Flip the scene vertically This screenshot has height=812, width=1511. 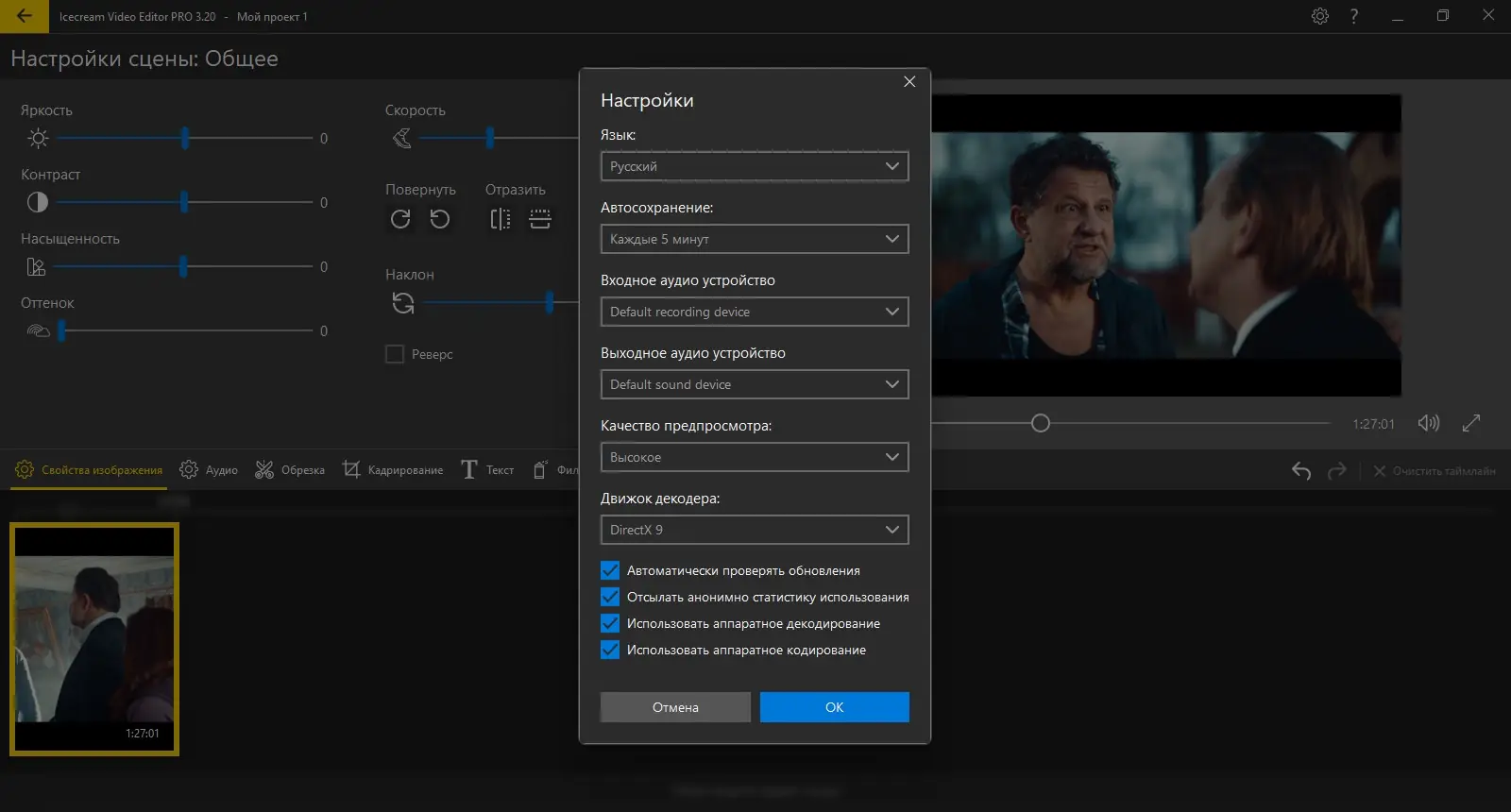point(540,219)
